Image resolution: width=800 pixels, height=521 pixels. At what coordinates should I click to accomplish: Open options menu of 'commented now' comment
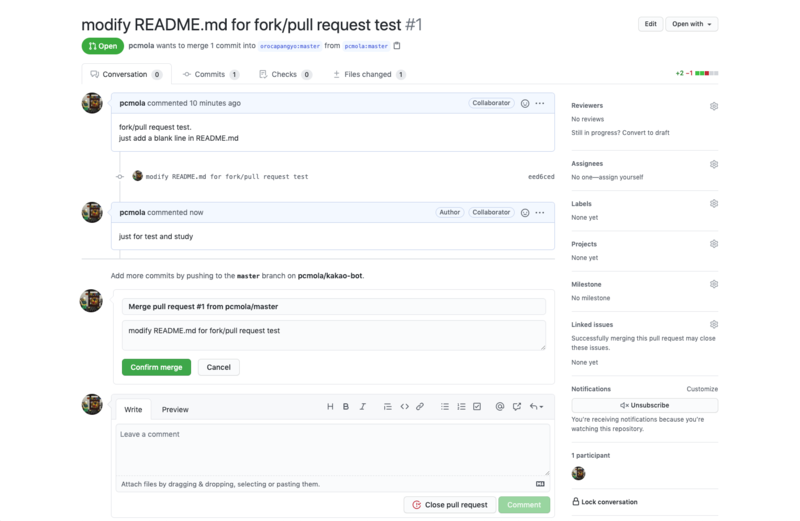tap(540, 213)
